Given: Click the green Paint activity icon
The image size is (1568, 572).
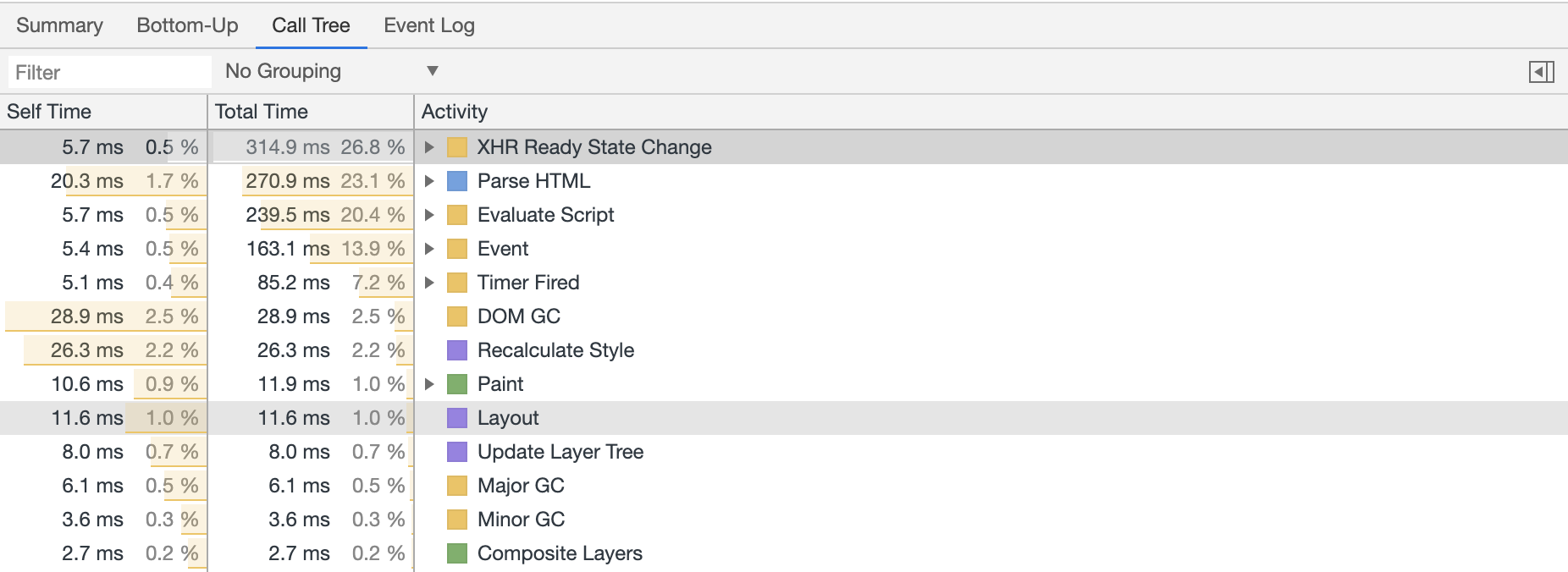Looking at the screenshot, I should pyautogui.click(x=457, y=384).
